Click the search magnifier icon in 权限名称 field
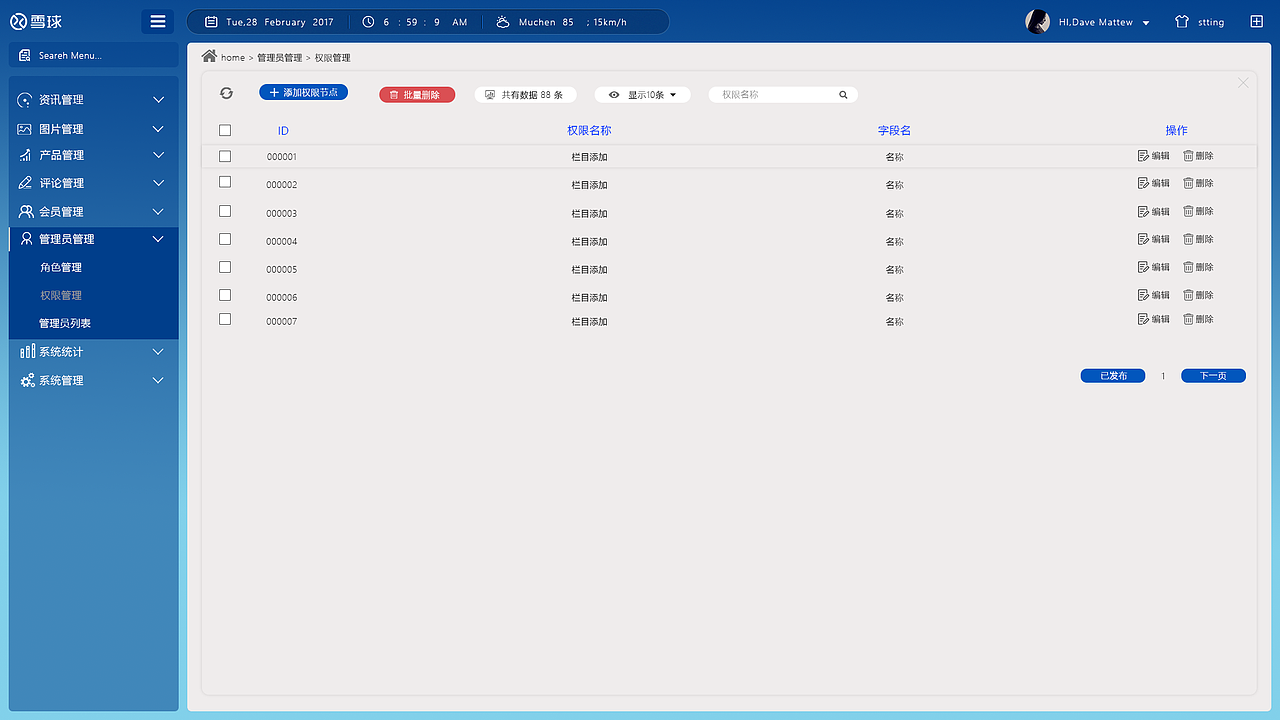Image resolution: width=1280 pixels, height=720 pixels. pyautogui.click(x=843, y=95)
